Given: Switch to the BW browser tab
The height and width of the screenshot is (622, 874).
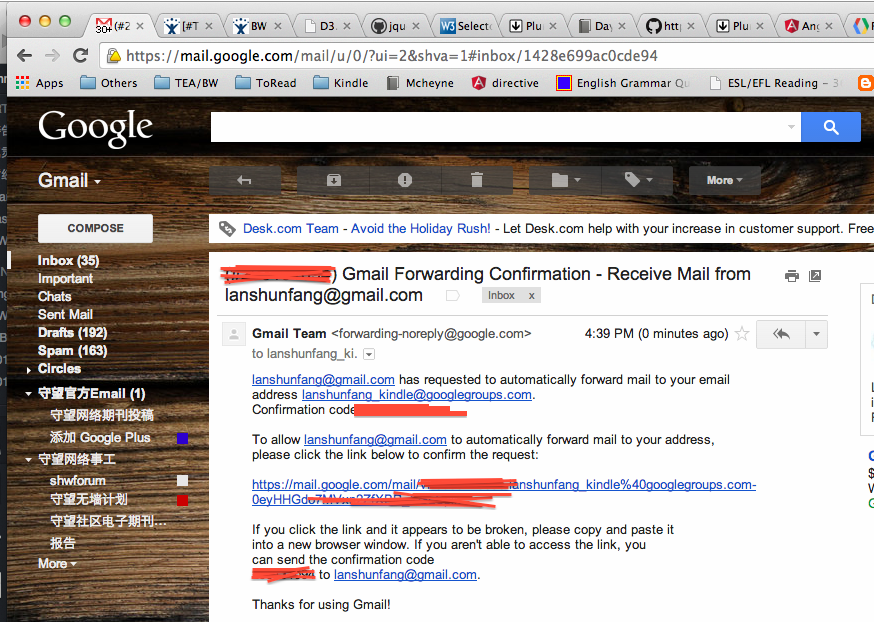Looking at the screenshot, I should (258, 26).
